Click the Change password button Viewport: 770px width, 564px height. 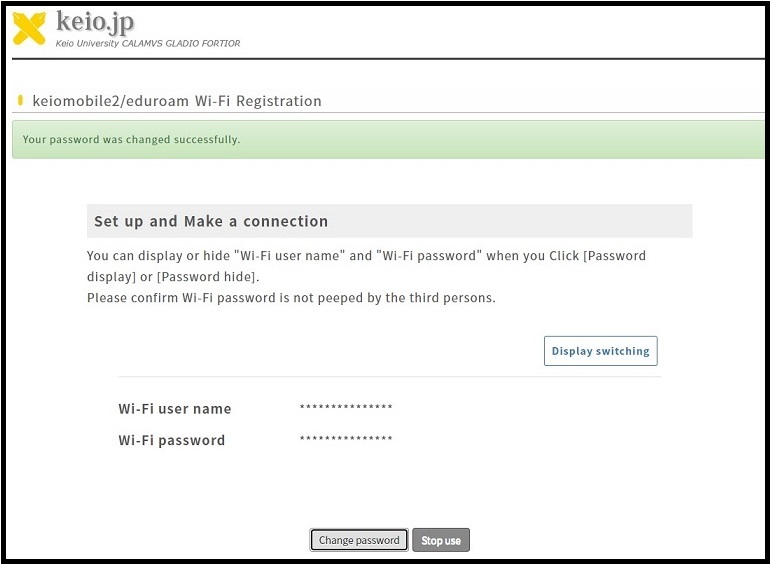[x=359, y=540]
